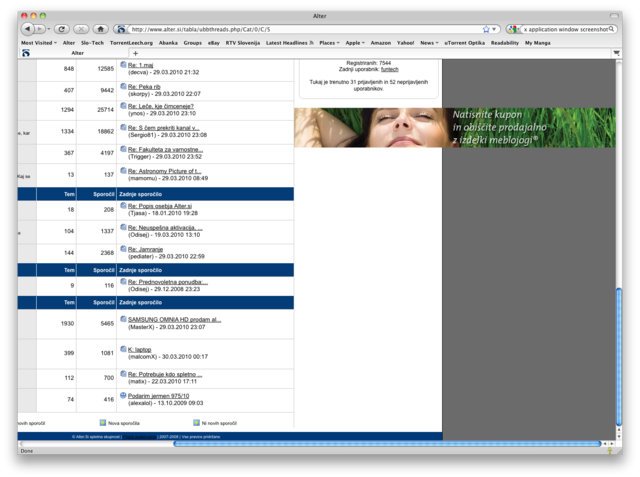
Task: Open 'Re: Popis osebja Alter.si' link
Action: pos(160,206)
